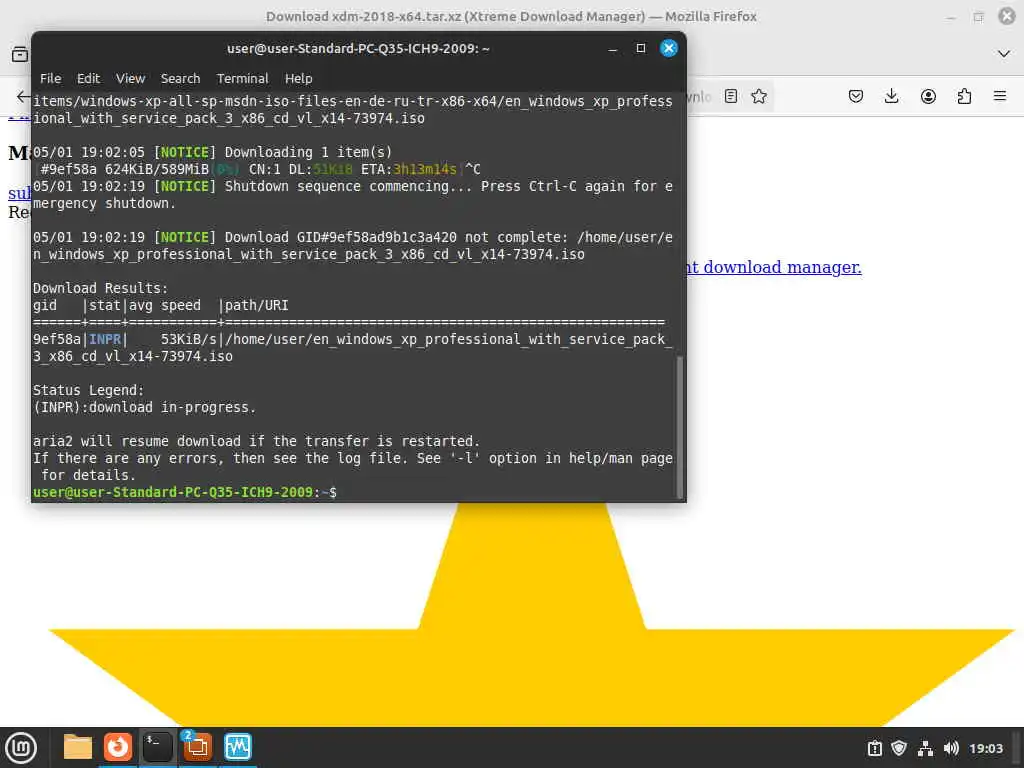Open Firefox downloads panel
Image resolution: width=1024 pixels, height=768 pixels.
[x=891, y=97]
